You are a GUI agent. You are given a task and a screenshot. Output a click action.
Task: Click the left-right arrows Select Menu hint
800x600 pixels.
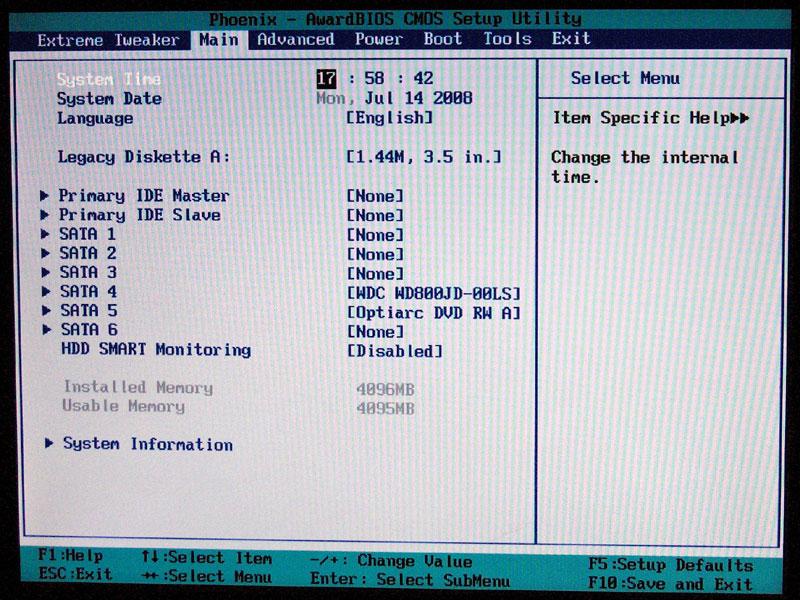(x=207, y=577)
